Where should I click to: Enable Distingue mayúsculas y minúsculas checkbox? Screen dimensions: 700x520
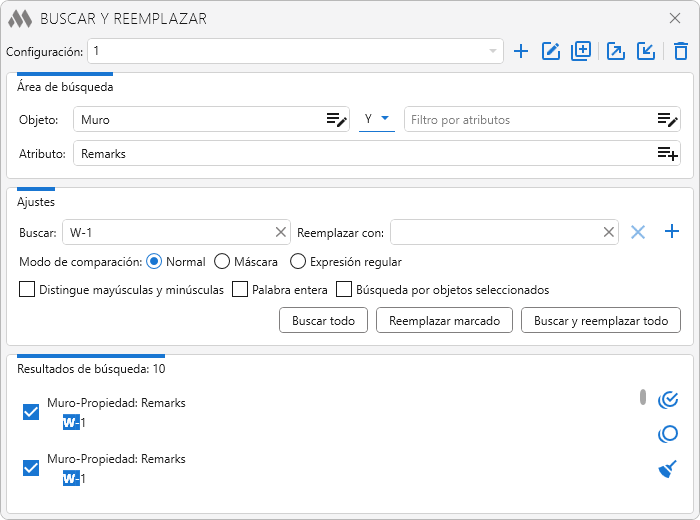(x=27, y=290)
